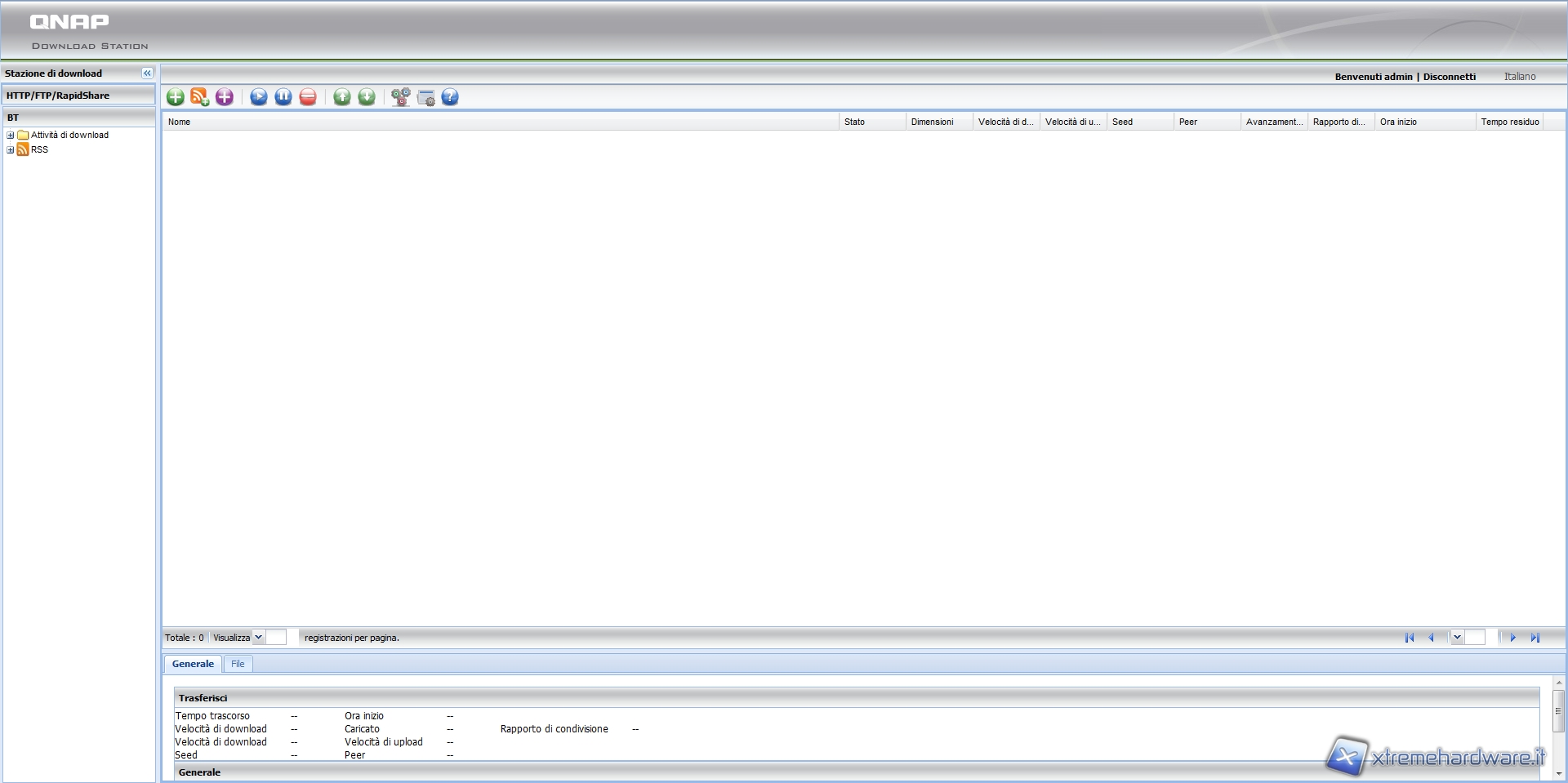The image size is (1568, 783).
Task: Select the Generale tab
Action: click(193, 664)
